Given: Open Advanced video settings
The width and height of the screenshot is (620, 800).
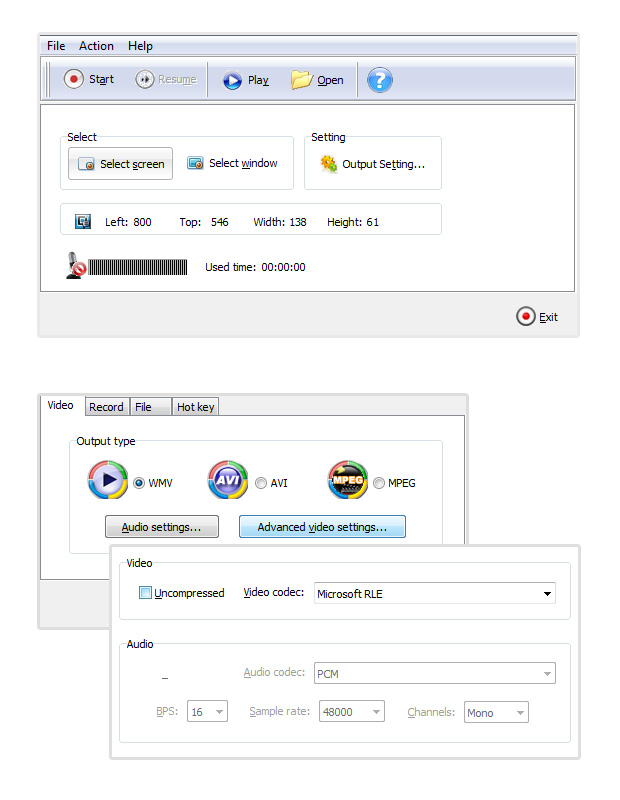Looking at the screenshot, I should point(322,527).
